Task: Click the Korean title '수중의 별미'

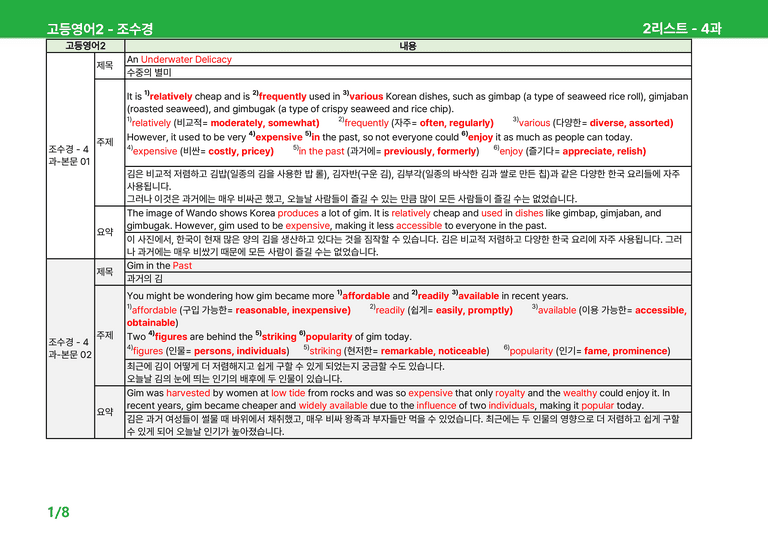Action: pyautogui.click(x=149, y=72)
